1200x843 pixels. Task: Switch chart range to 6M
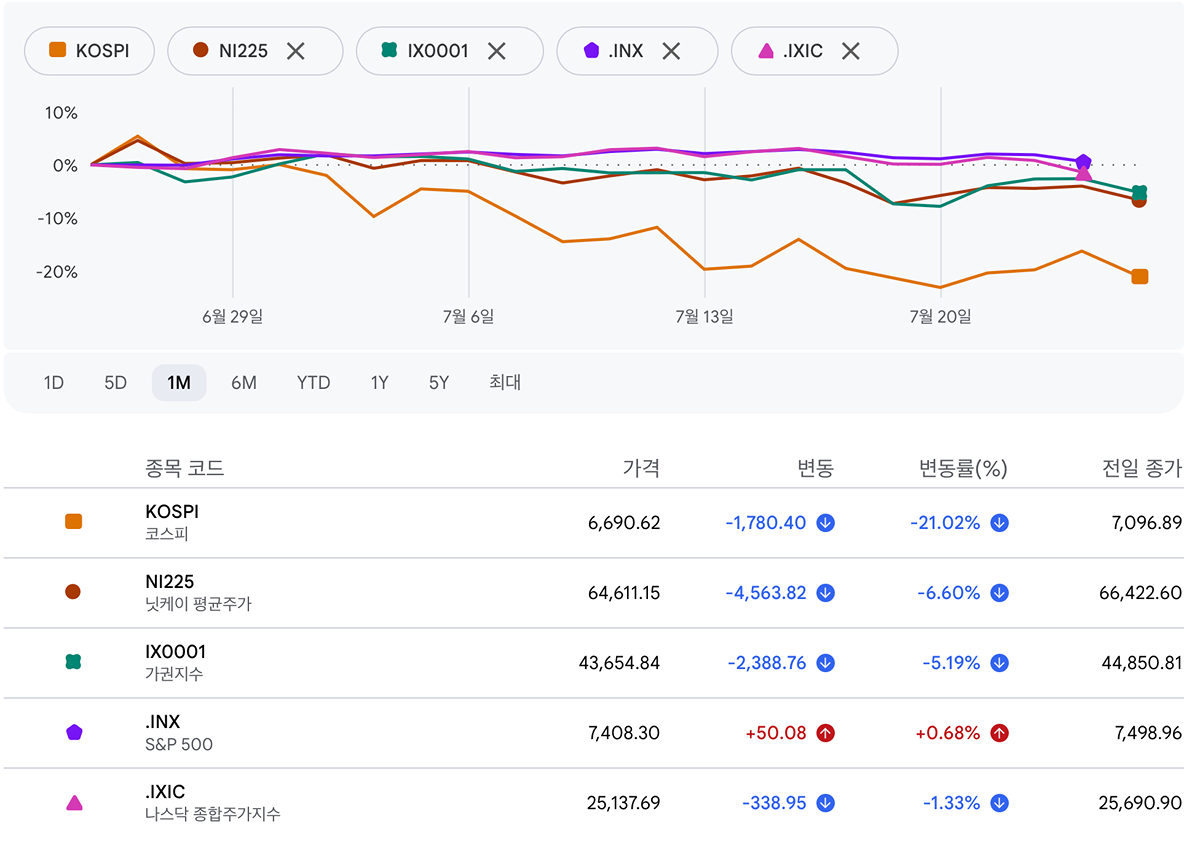tap(244, 383)
